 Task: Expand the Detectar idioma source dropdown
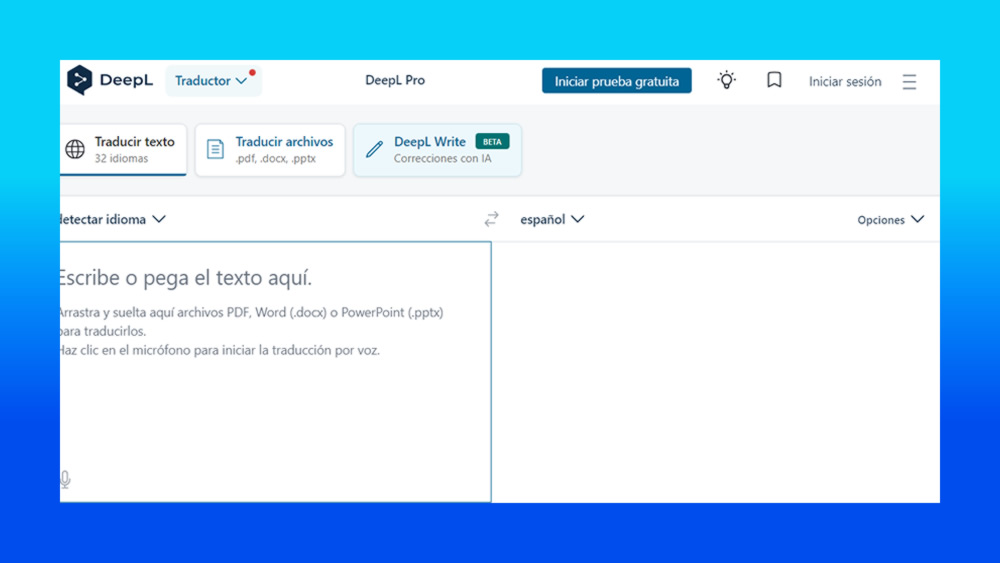113,219
